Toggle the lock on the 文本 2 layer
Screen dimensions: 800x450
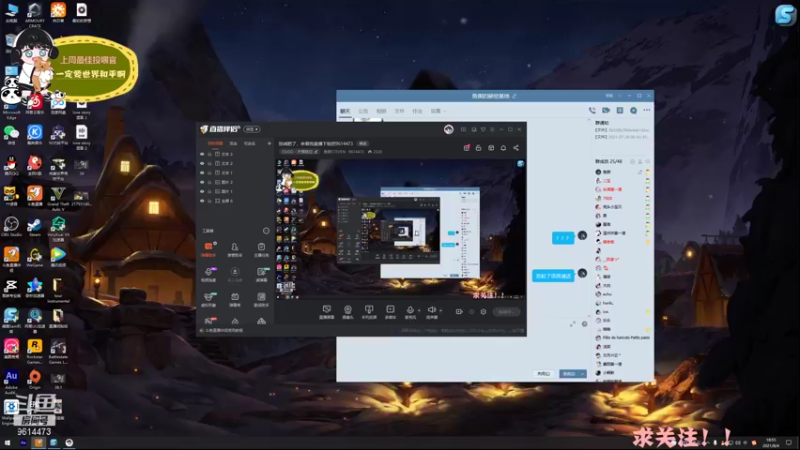210,163
